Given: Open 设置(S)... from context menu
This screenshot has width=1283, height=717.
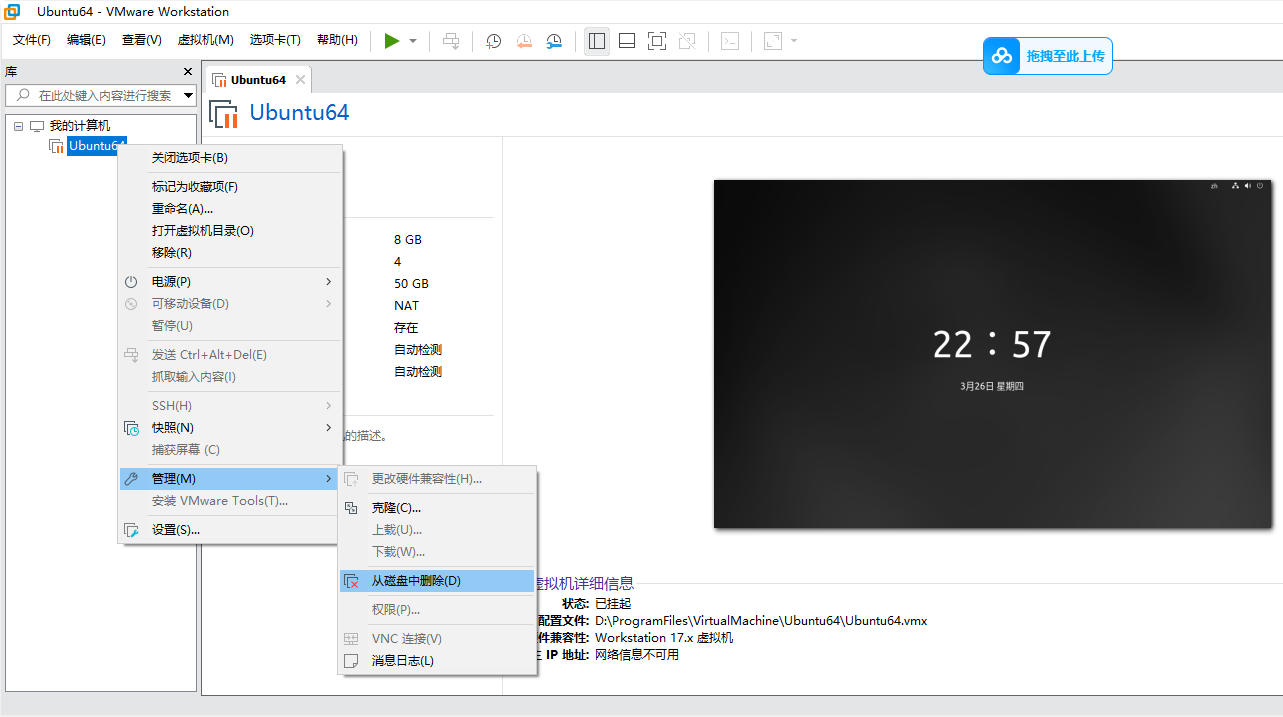Looking at the screenshot, I should tap(230, 530).
